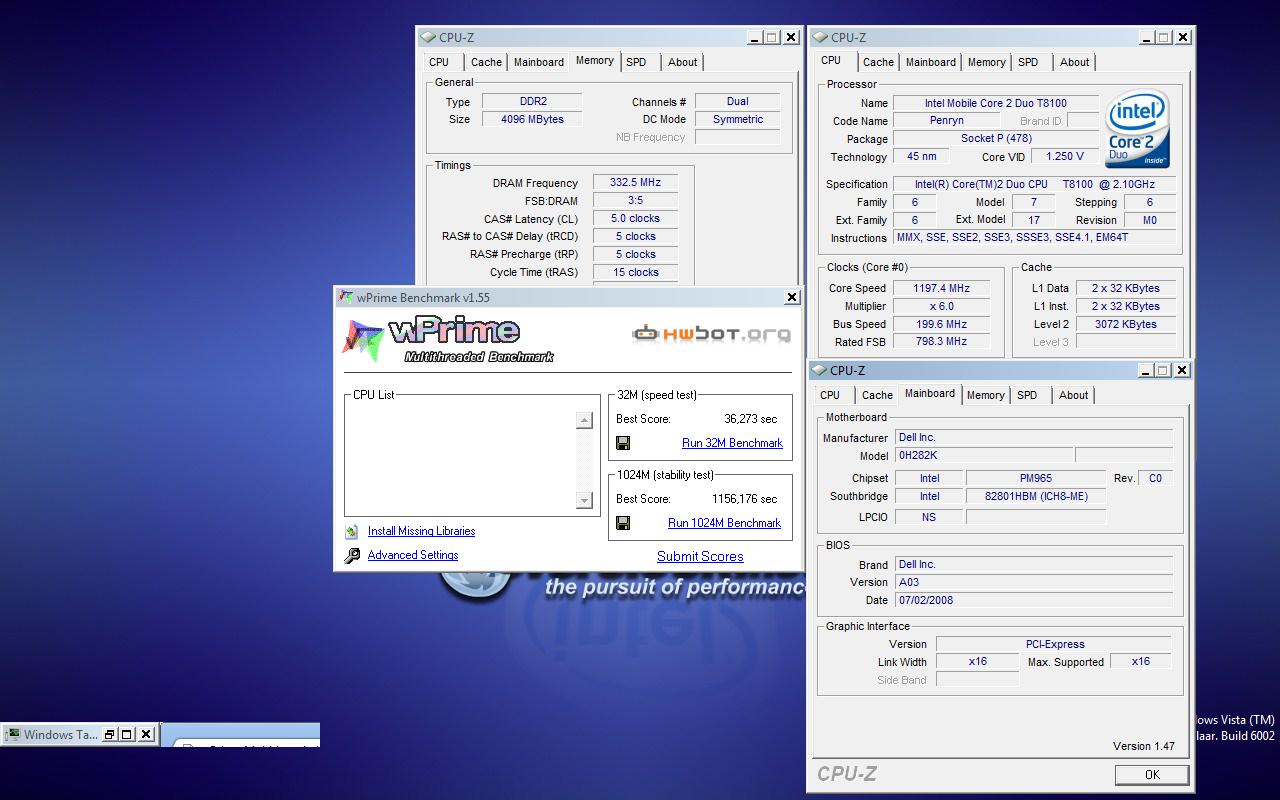Close the minimized Windows Task Manager window
Image resolution: width=1280 pixels, height=800 pixels.
click(146, 734)
